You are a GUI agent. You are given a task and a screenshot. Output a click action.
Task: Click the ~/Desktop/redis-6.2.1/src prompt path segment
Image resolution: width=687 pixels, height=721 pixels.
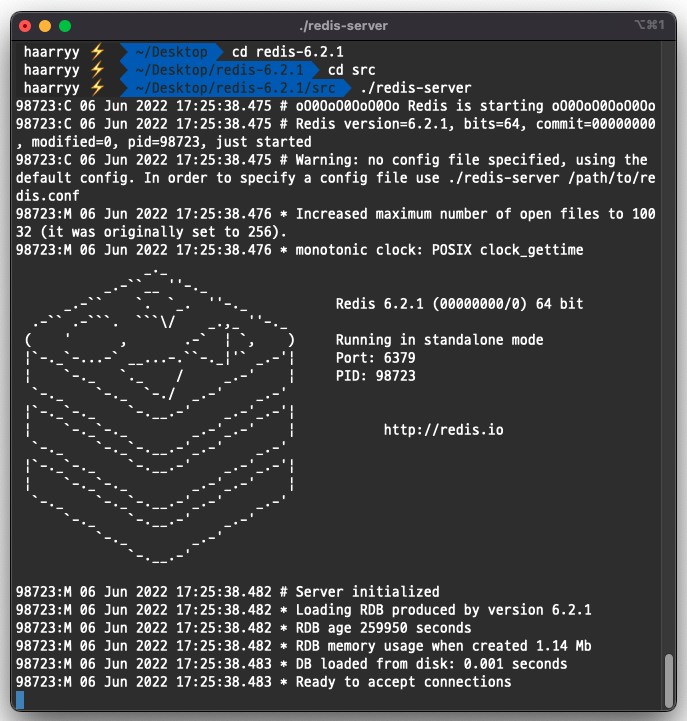[235, 88]
